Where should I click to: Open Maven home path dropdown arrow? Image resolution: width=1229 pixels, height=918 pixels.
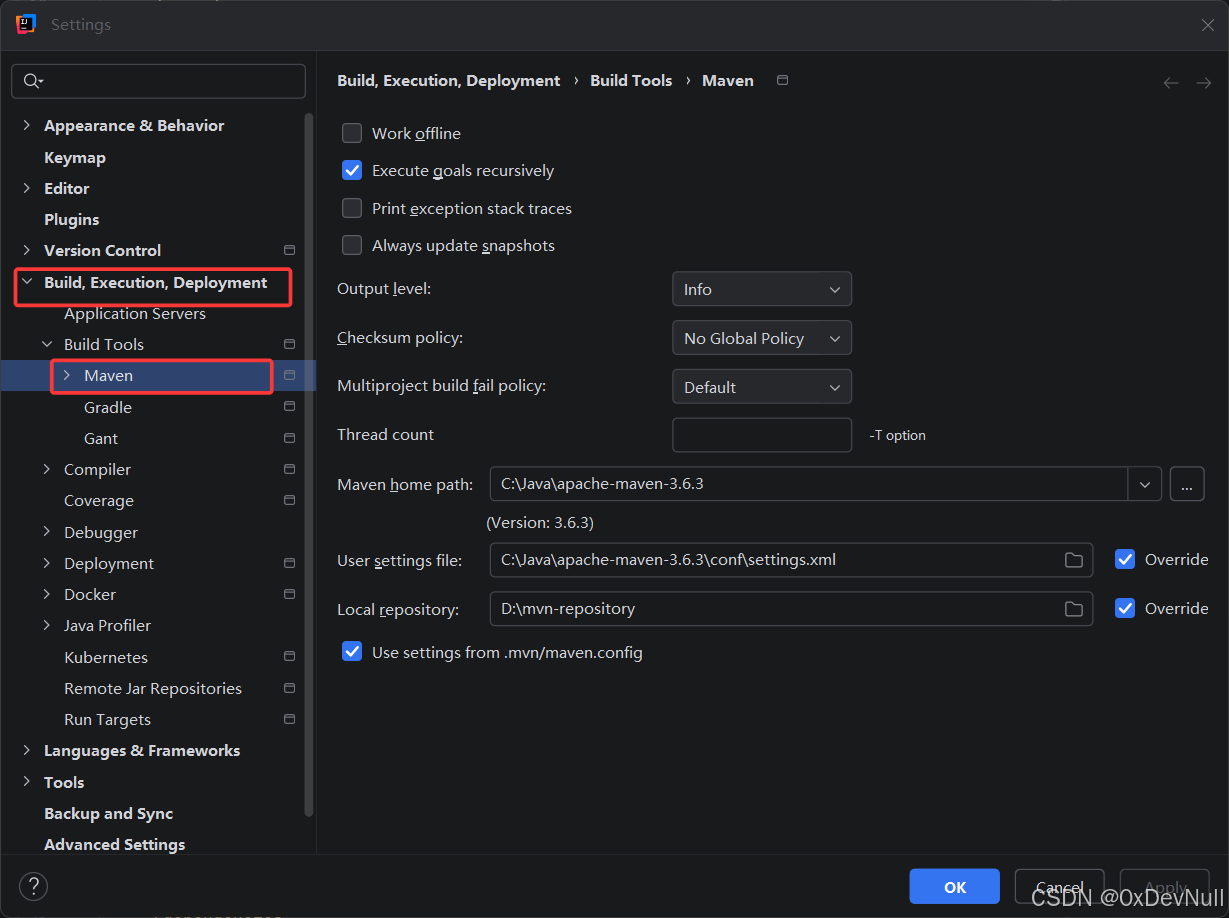pos(1144,485)
